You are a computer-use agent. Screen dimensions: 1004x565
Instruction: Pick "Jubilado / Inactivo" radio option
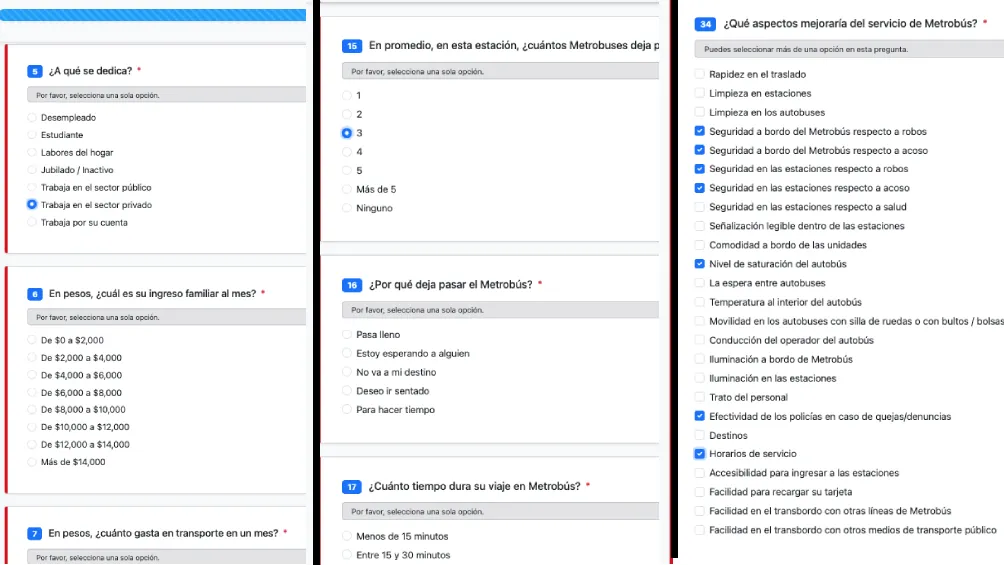point(32,170)
